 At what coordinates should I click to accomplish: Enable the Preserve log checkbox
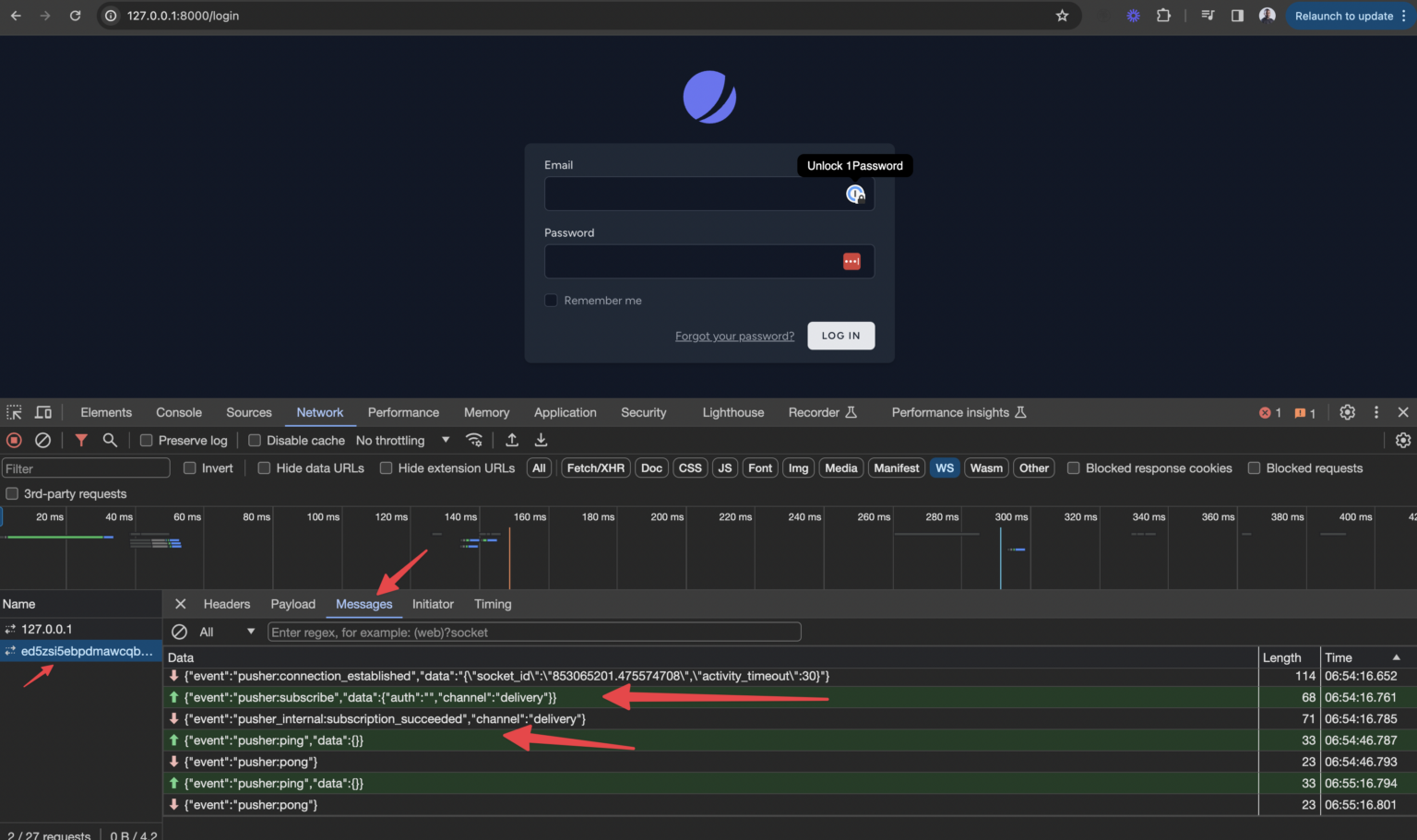[x=147, y=440]
